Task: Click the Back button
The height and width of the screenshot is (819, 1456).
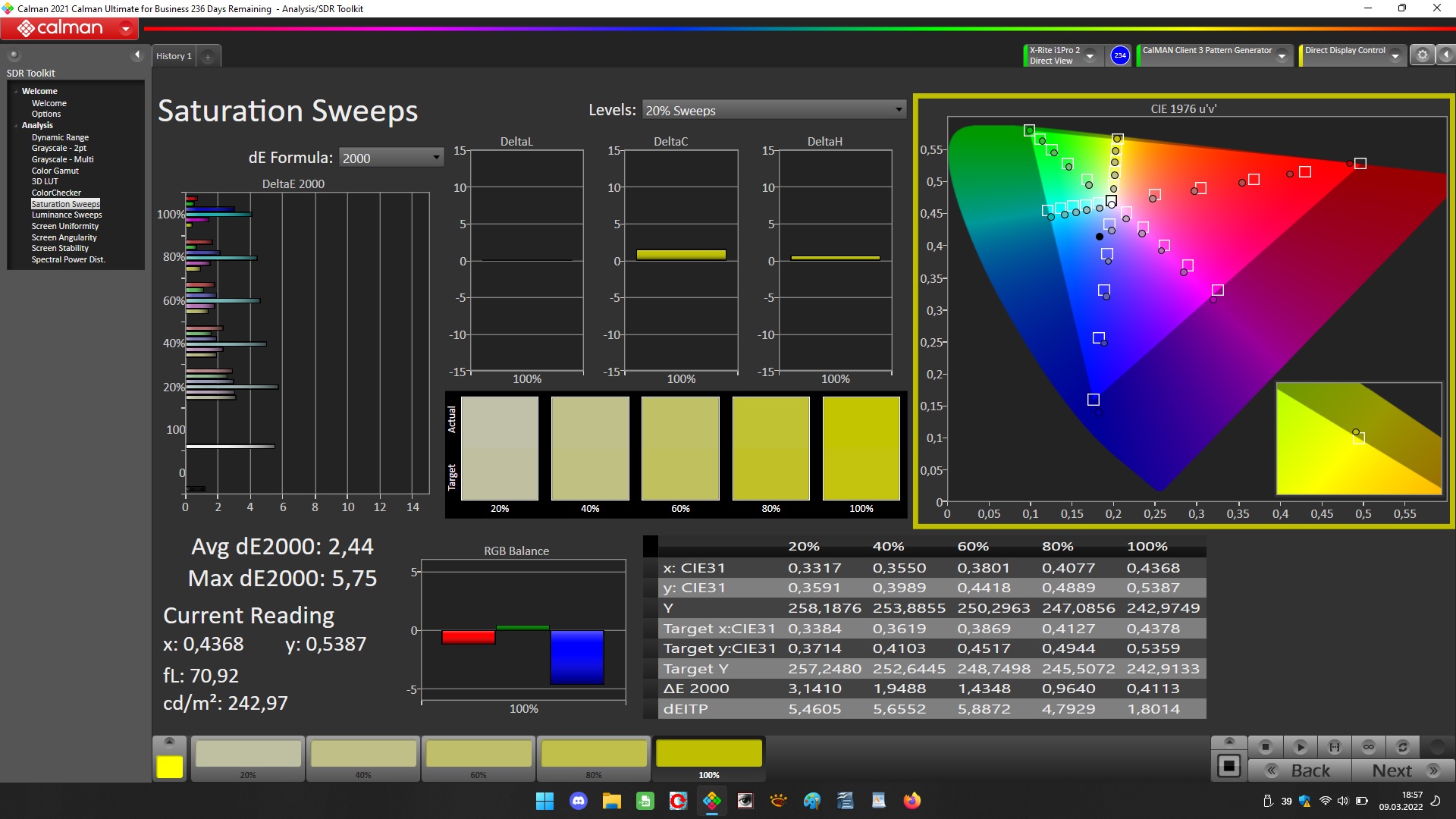Action: point(1301,770)
